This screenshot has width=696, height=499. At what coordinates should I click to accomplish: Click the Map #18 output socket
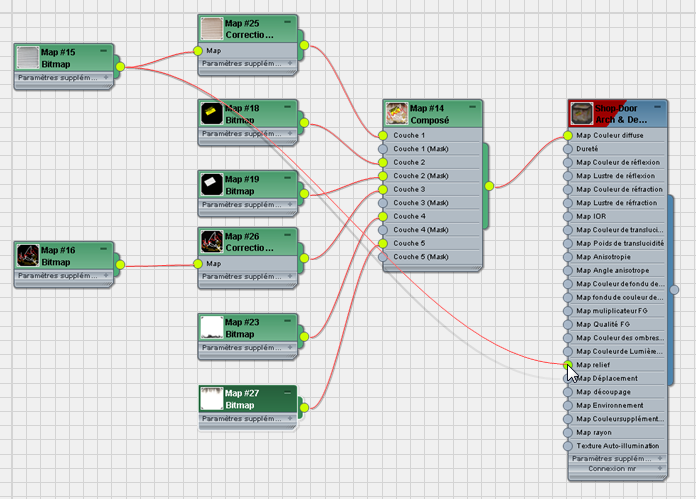point(304,123)
